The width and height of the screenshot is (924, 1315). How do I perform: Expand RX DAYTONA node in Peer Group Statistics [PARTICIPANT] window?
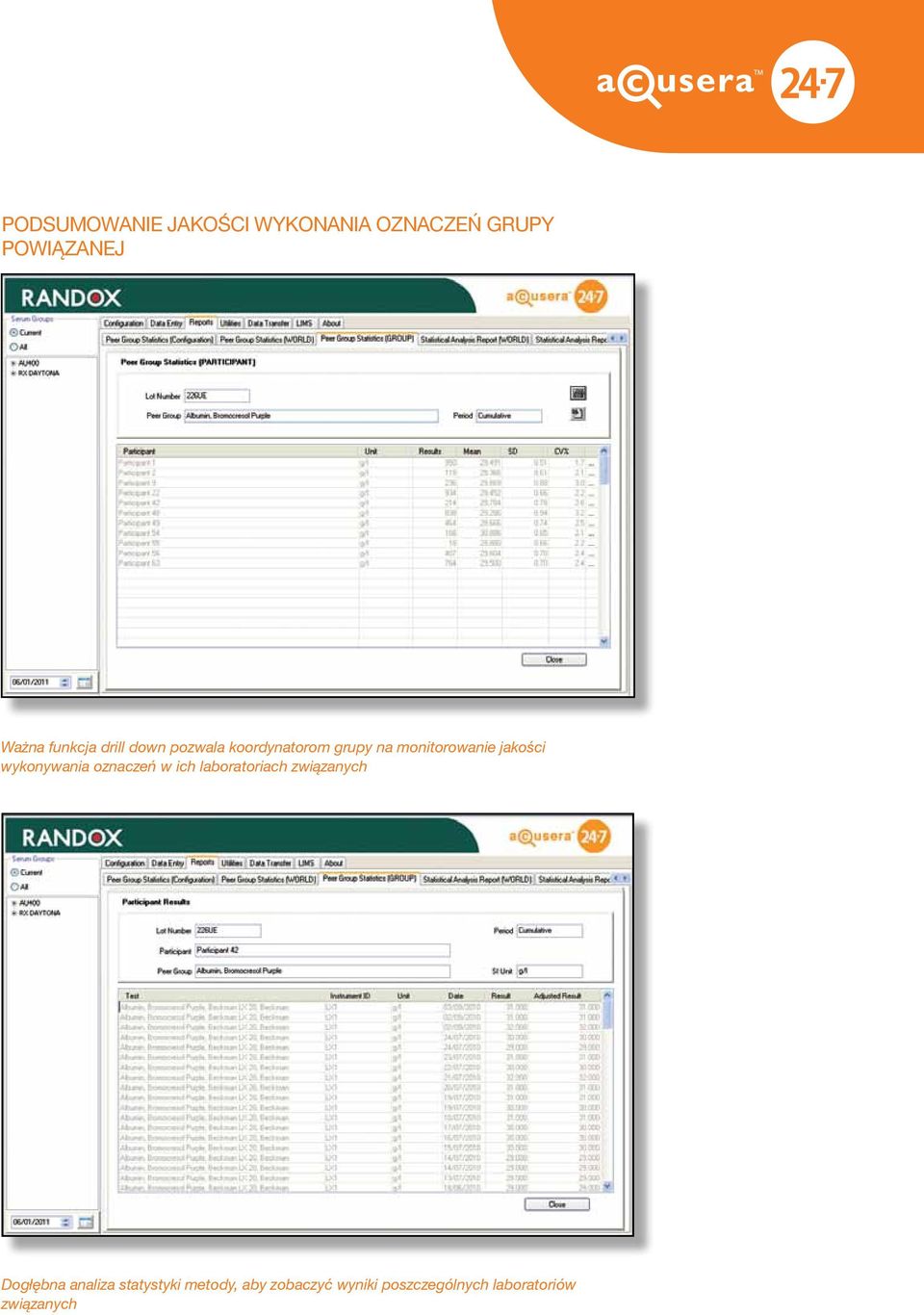[x=13, y=374]
